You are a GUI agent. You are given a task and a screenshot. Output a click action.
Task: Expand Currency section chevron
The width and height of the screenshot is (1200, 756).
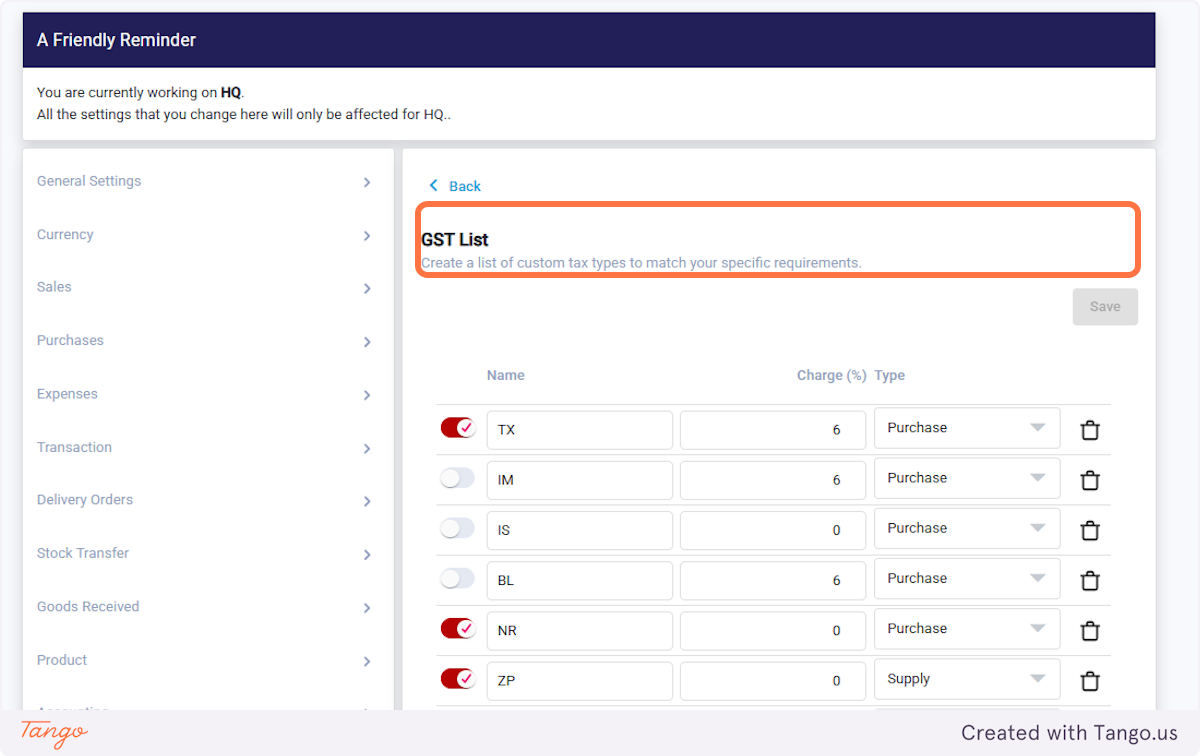tap(367, 236)
